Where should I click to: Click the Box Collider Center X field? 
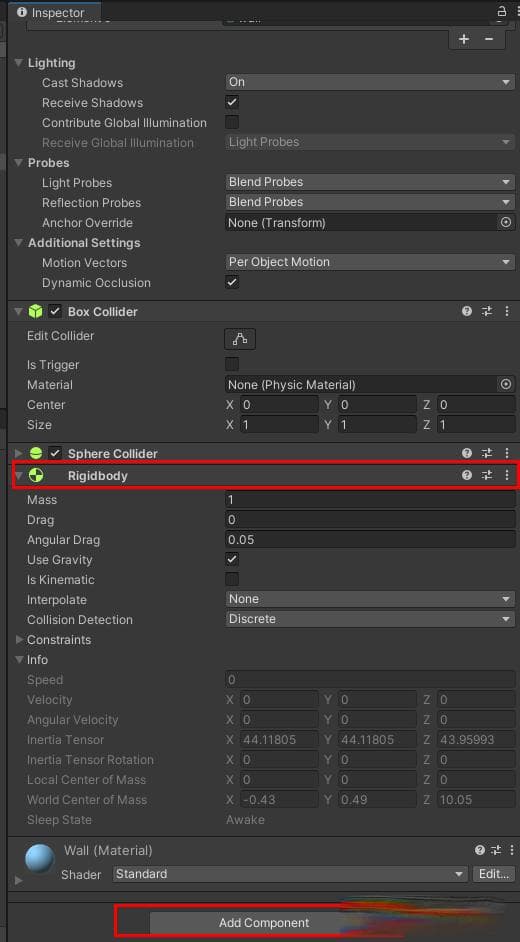coord(279,404)
